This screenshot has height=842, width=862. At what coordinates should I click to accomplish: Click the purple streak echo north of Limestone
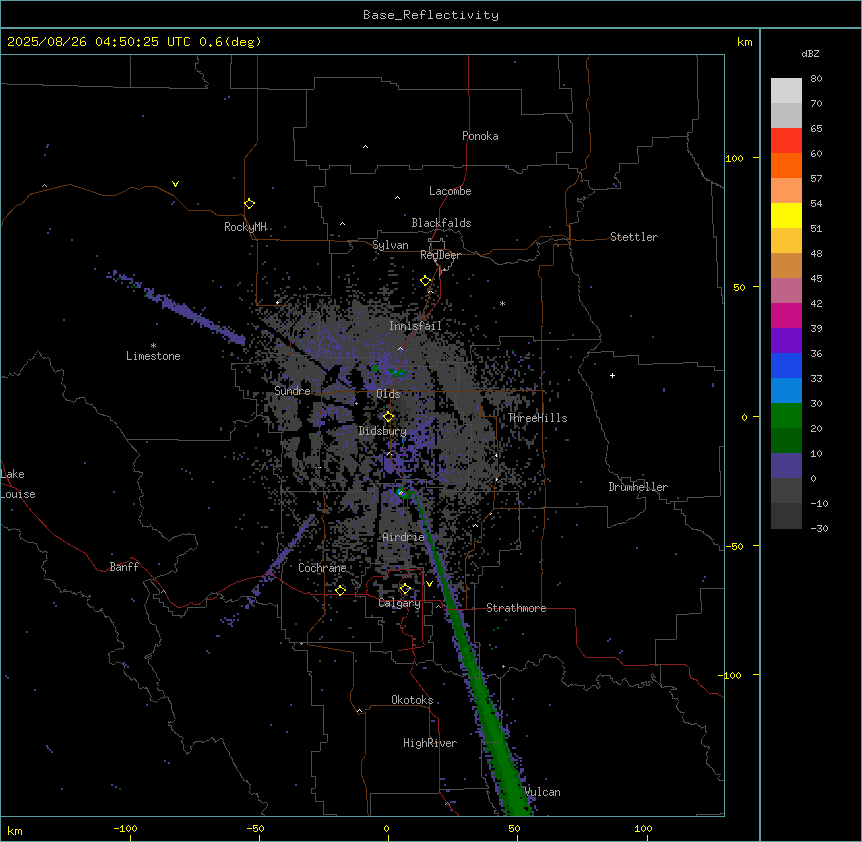point(176,308)
